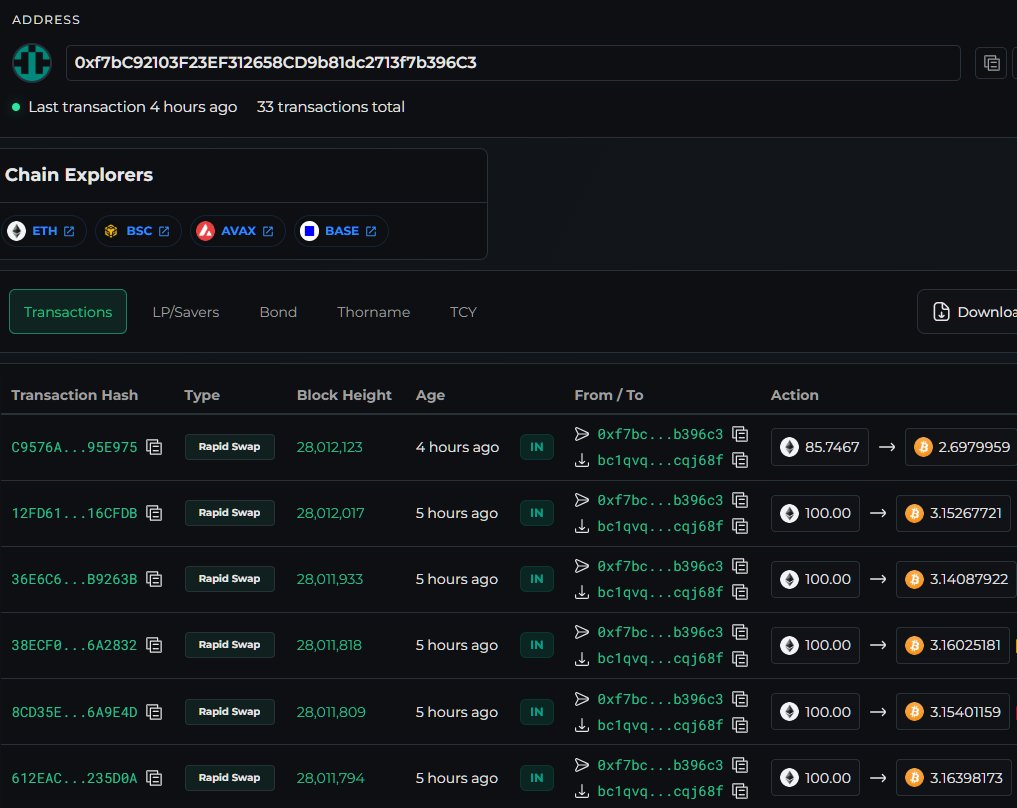Open block height 28,011,794
This screenshot has width=1017, height=808.
[330, 778]
